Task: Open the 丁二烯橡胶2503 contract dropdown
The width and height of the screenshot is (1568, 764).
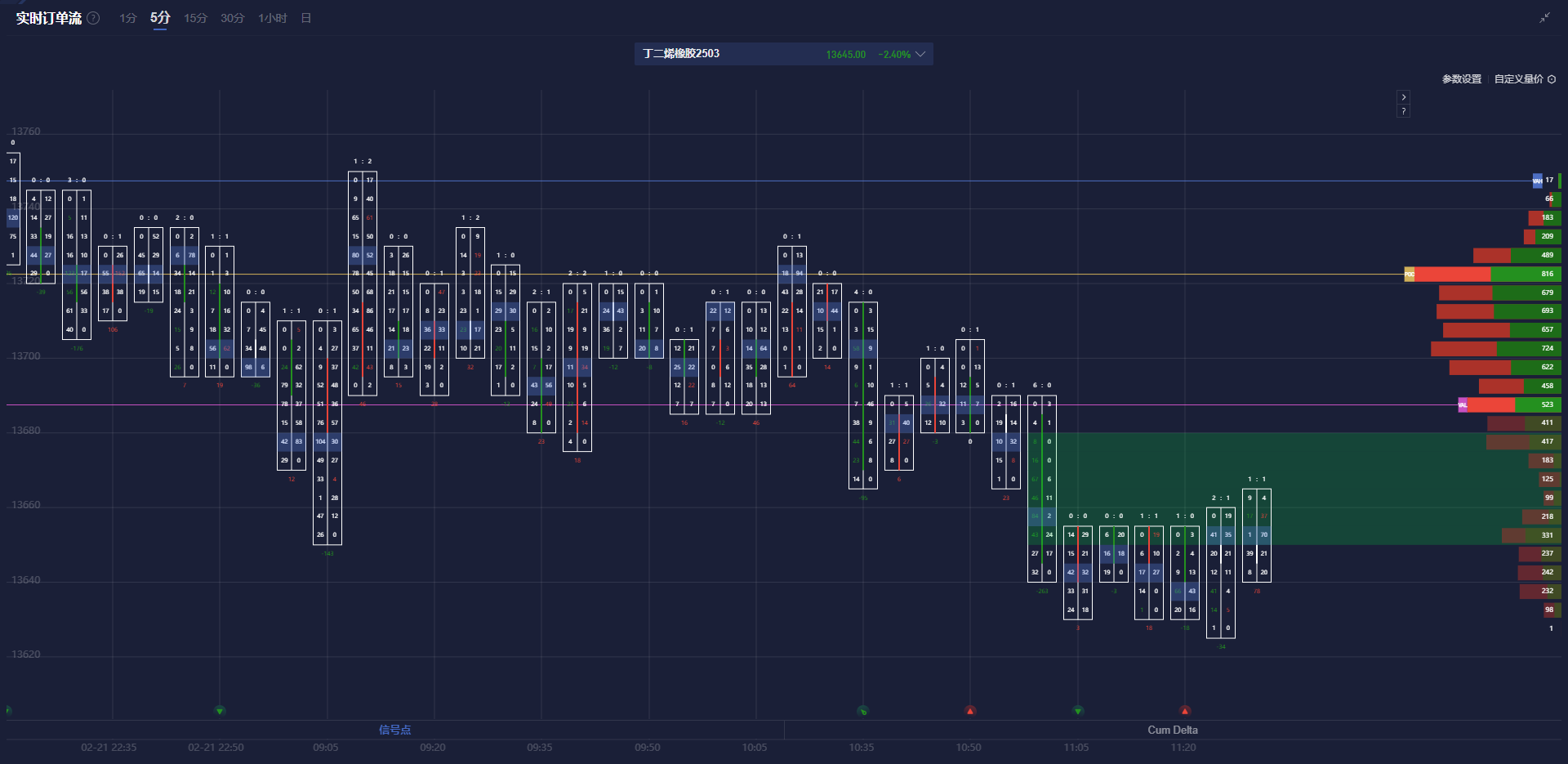Action: [x=680, y=54]
